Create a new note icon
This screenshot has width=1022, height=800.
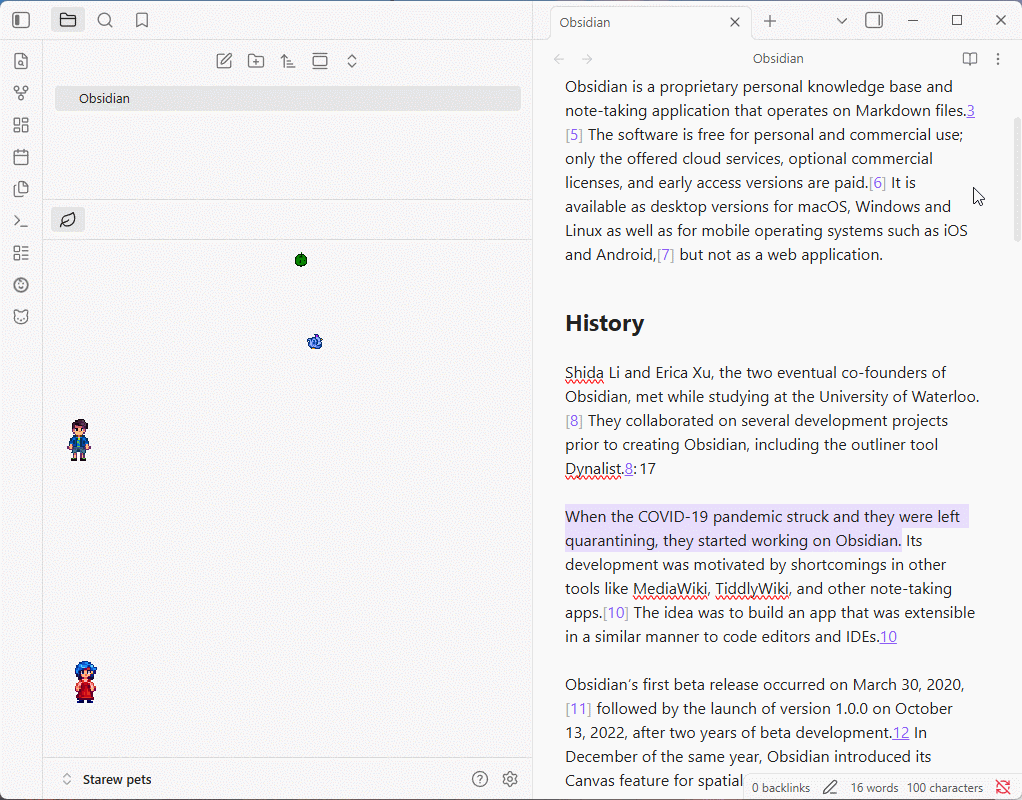224,61
